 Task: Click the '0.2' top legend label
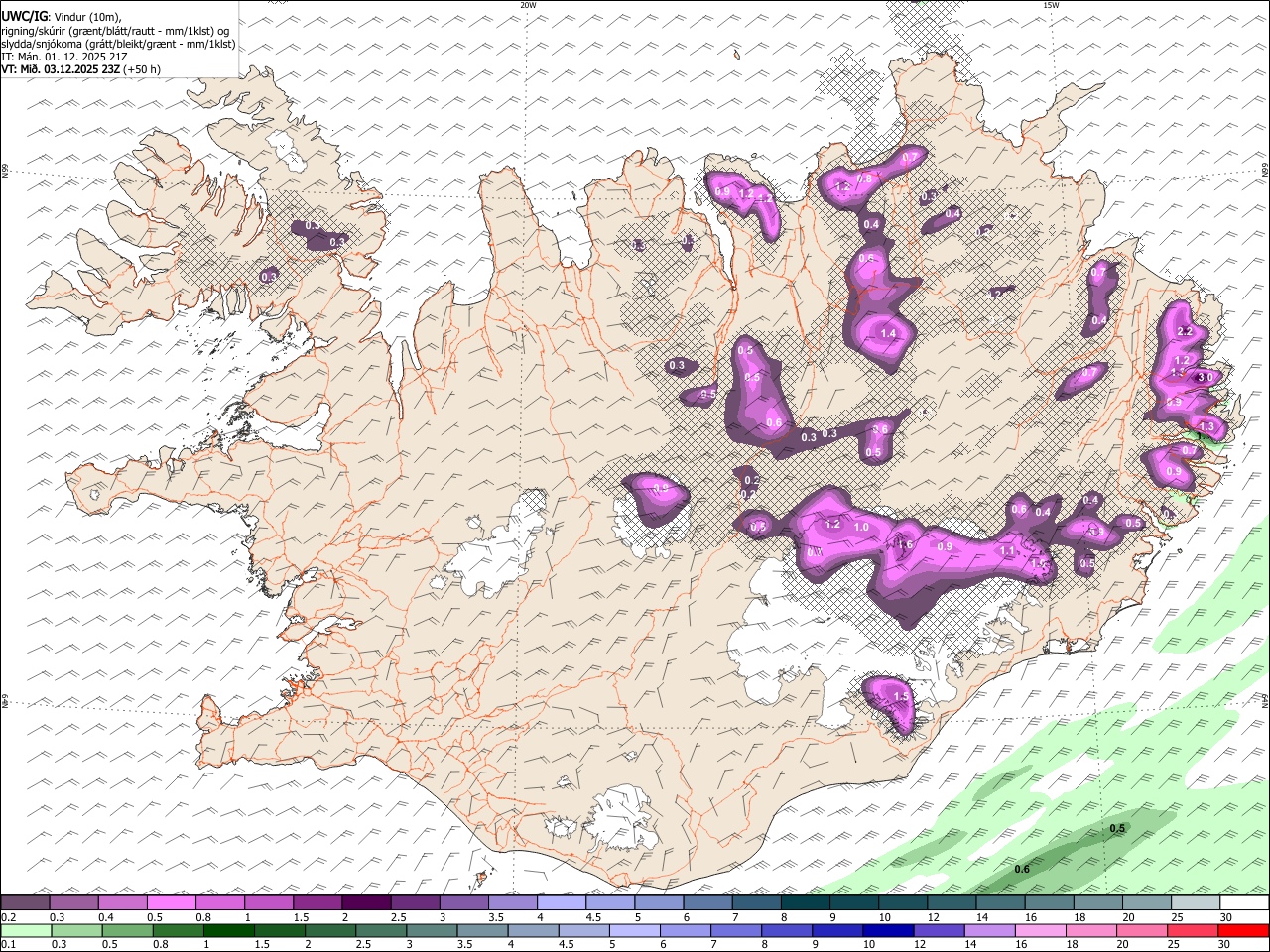click(9, 917)
